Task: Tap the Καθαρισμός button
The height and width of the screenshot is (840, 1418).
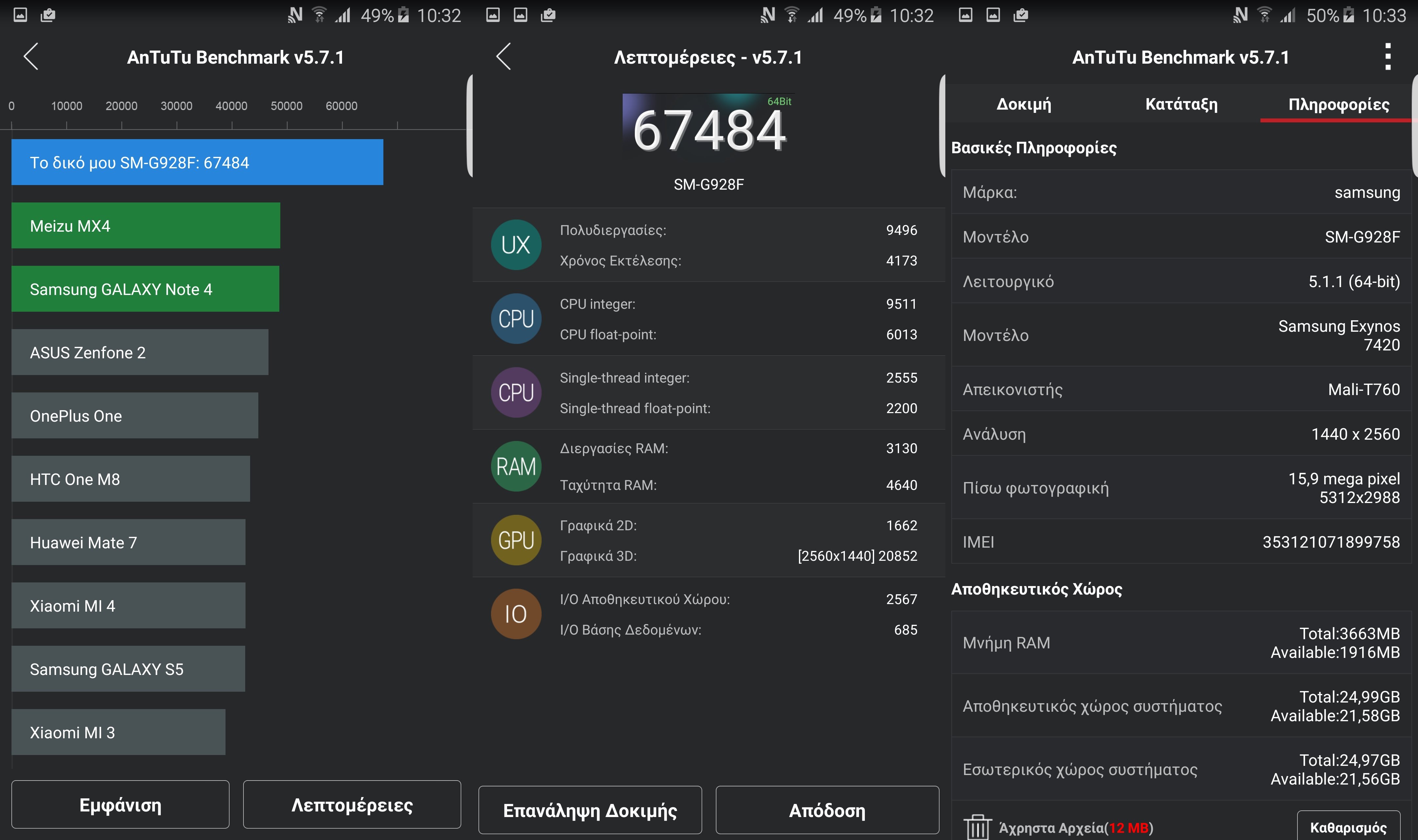Action: click(x=1348, y=827)
